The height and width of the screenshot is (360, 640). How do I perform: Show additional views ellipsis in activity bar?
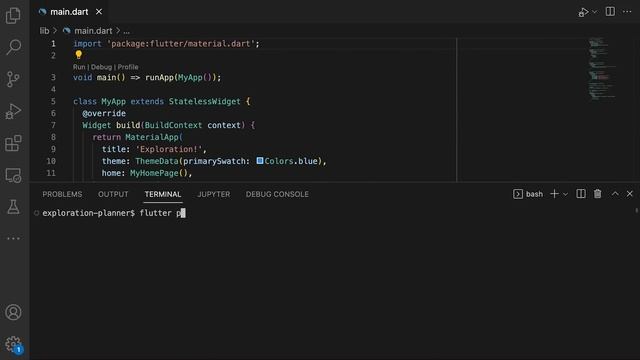click(x=13, y=238)
